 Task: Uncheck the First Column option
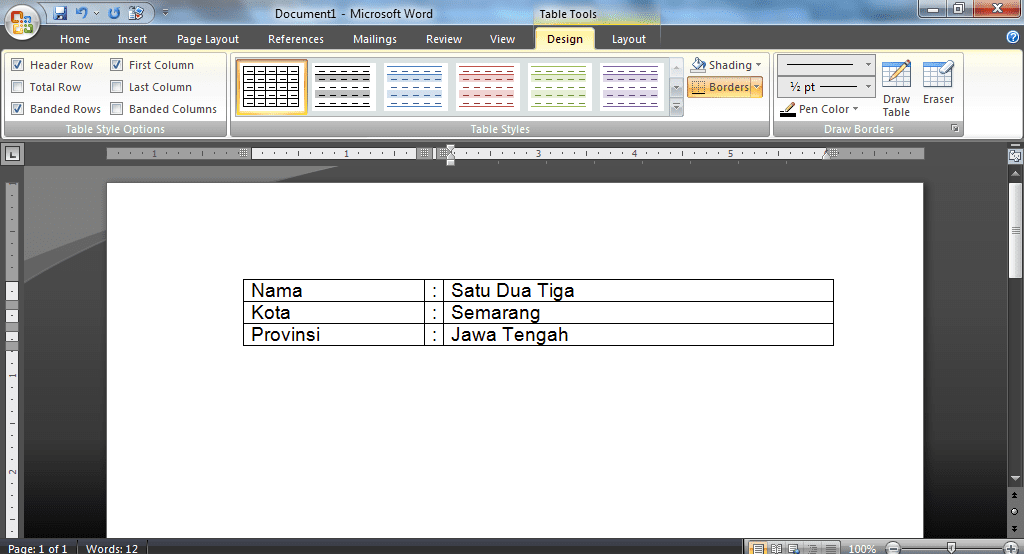[x=117, y=65]
